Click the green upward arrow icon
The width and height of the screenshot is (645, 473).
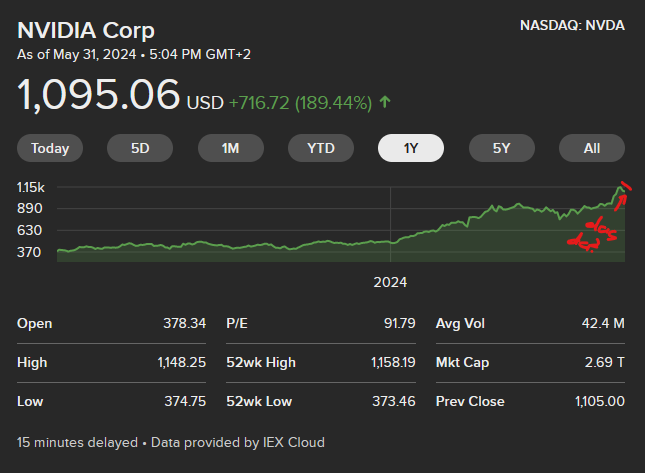tap(386, 102)
